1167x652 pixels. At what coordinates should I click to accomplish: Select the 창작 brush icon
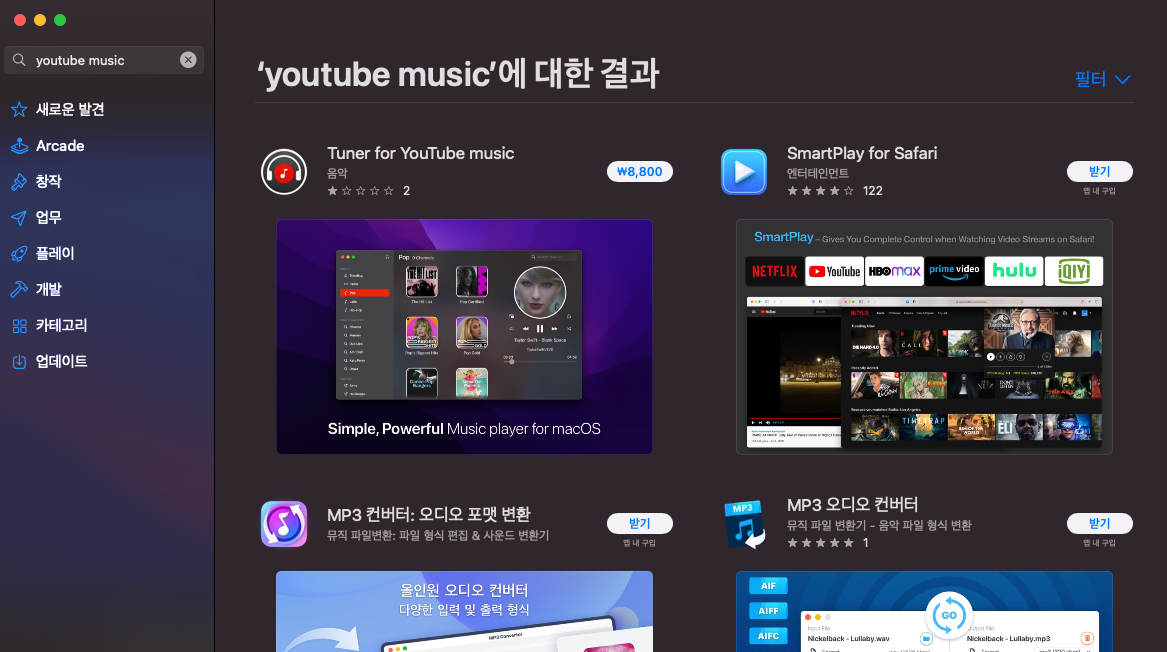click(19, 182)
